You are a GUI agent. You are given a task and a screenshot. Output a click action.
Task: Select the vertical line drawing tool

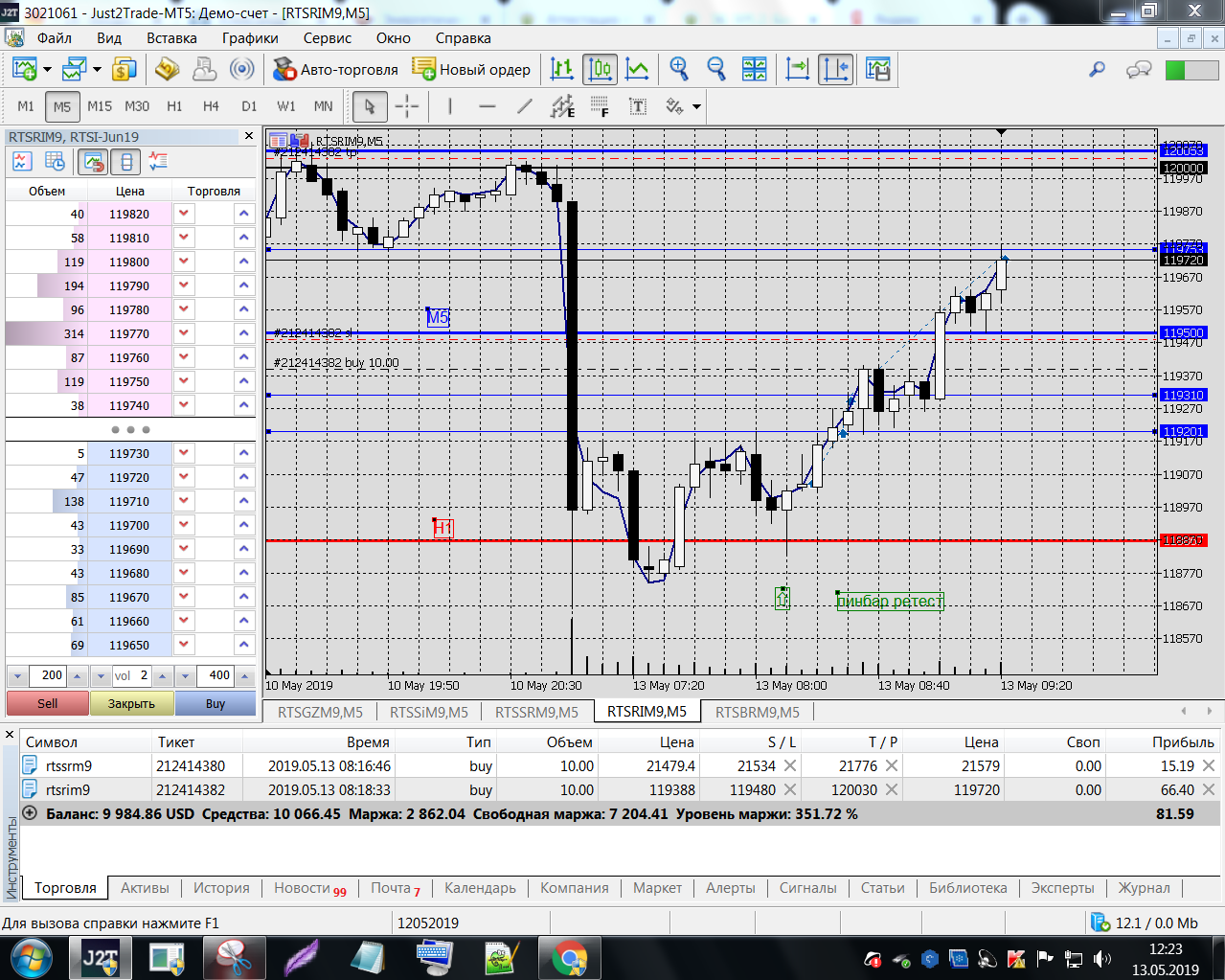(450, 106)
